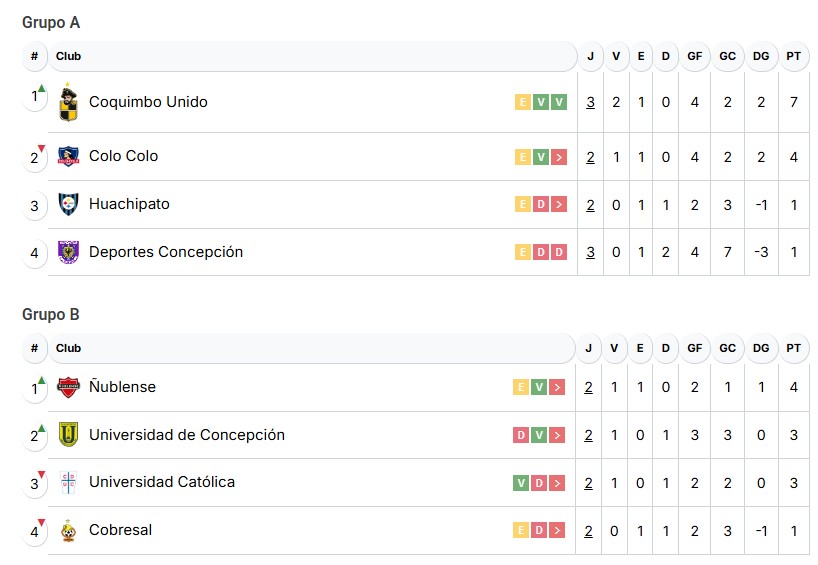Click the Ñublense club crest
818x565 pixels.
[x=68, y=387]
